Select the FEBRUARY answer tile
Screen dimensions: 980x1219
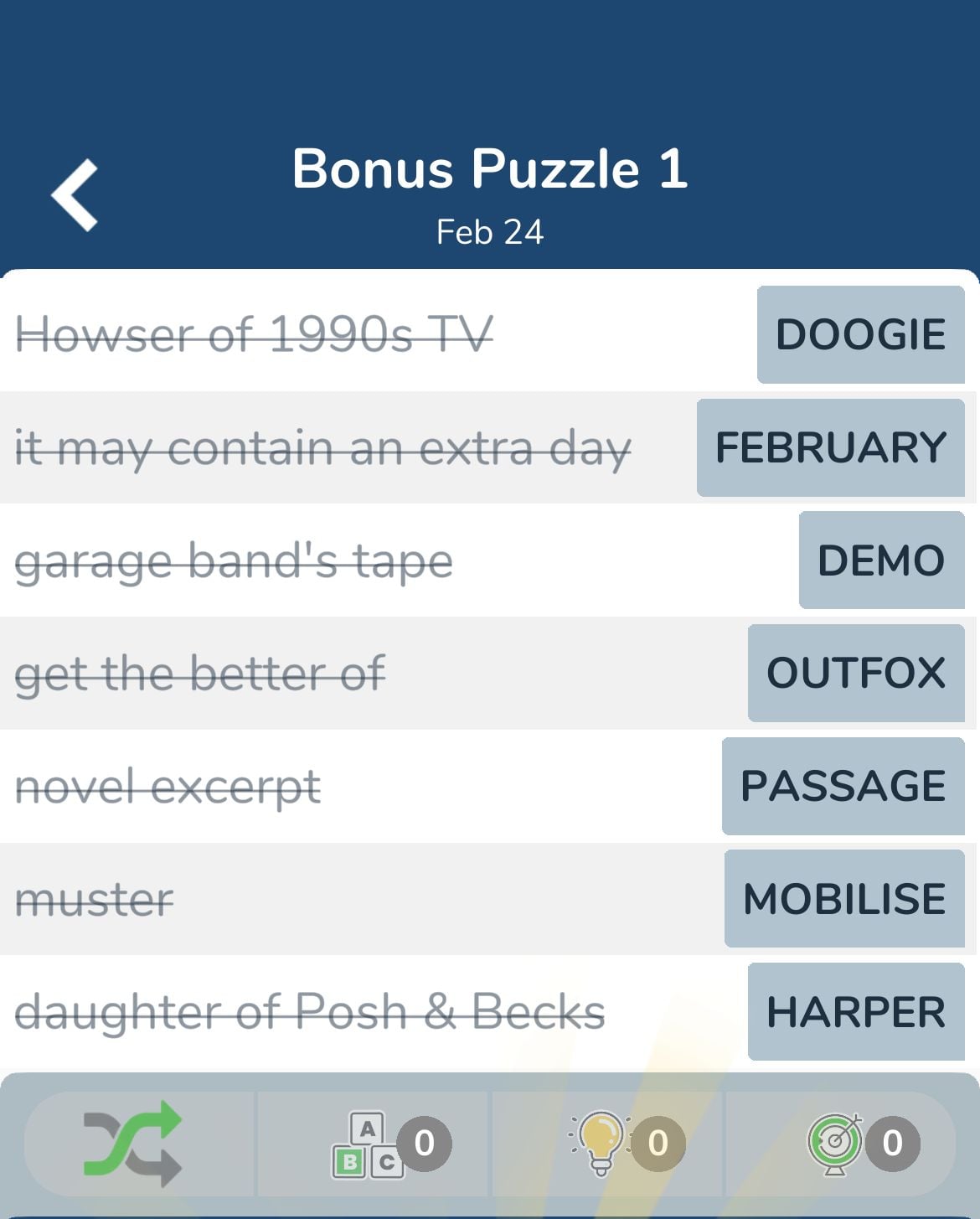coord(831,447)
